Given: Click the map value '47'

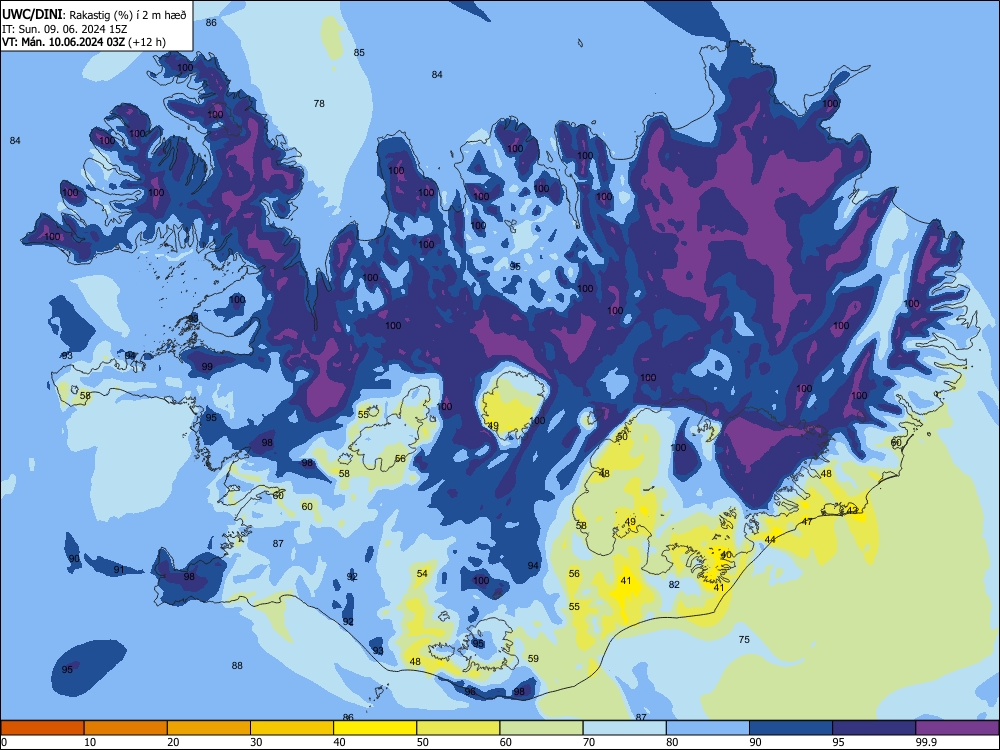Looking at the screenshot, I should (x=807, y=522).
